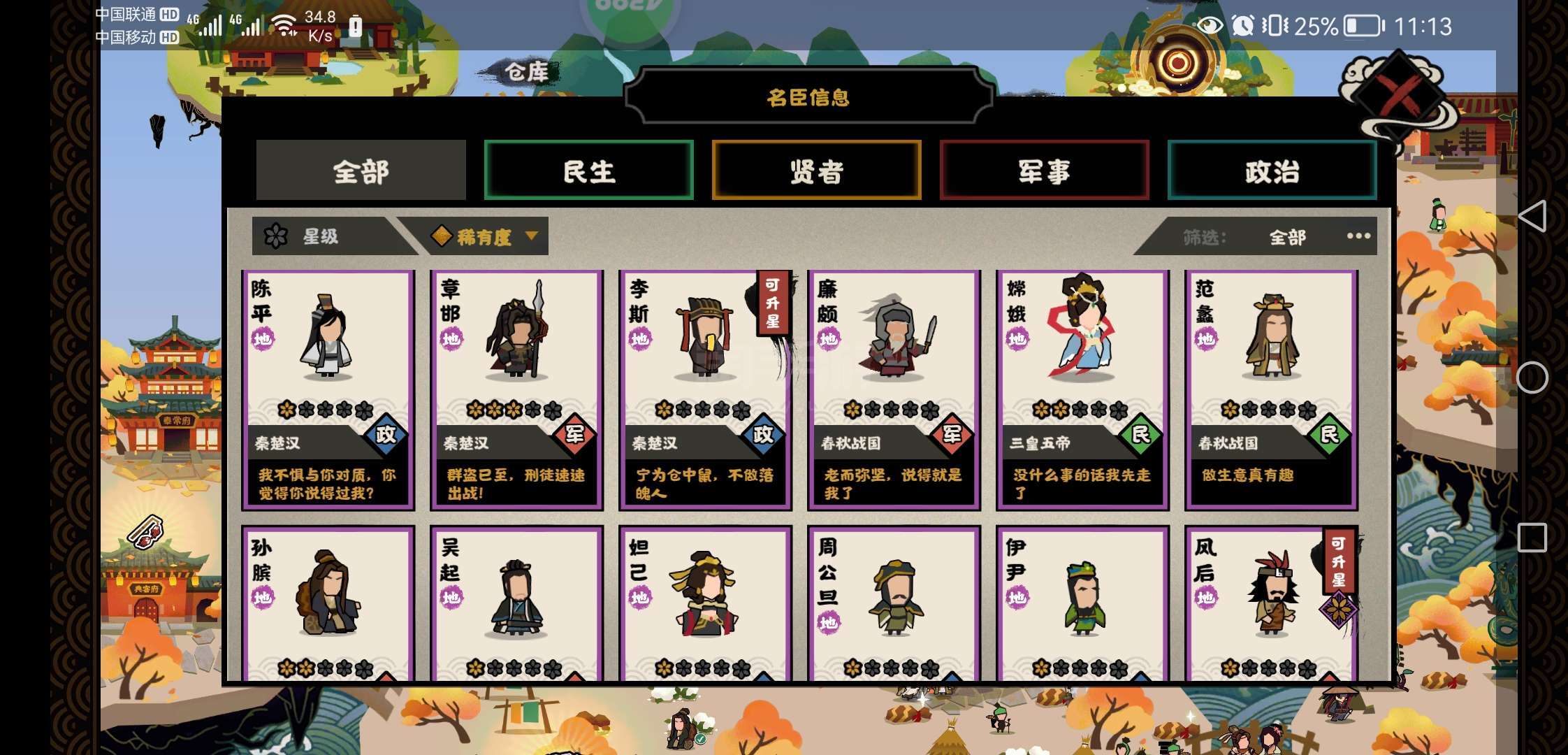Click the 军 badge on 章邯 card
The height and width of the screenshot is (755, 1568).
(x=574, y=435)
